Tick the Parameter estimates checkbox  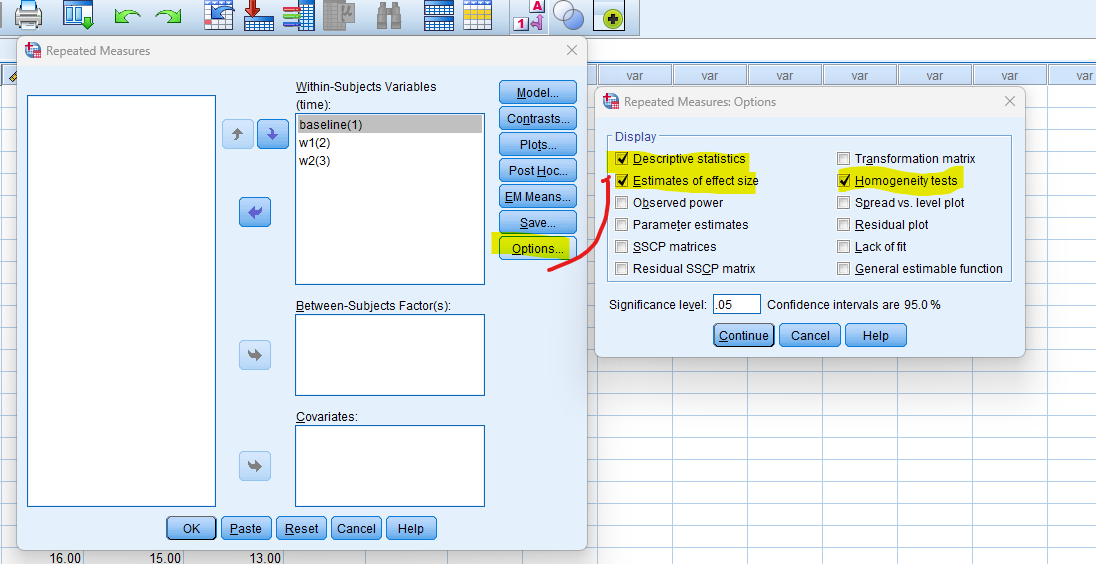pyautogui.click(x=622, y=225)
